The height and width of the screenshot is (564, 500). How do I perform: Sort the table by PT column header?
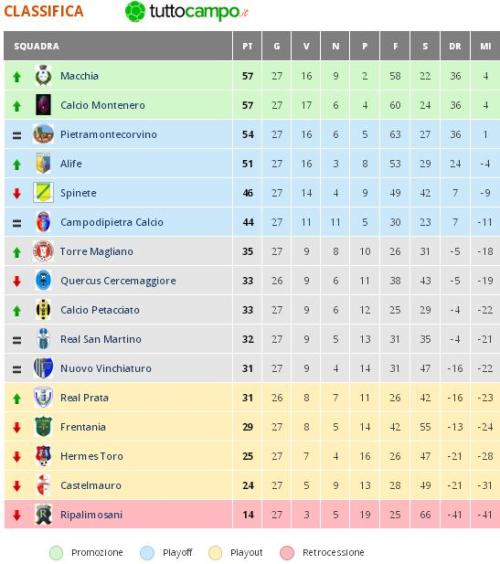[x=247, y=46]
